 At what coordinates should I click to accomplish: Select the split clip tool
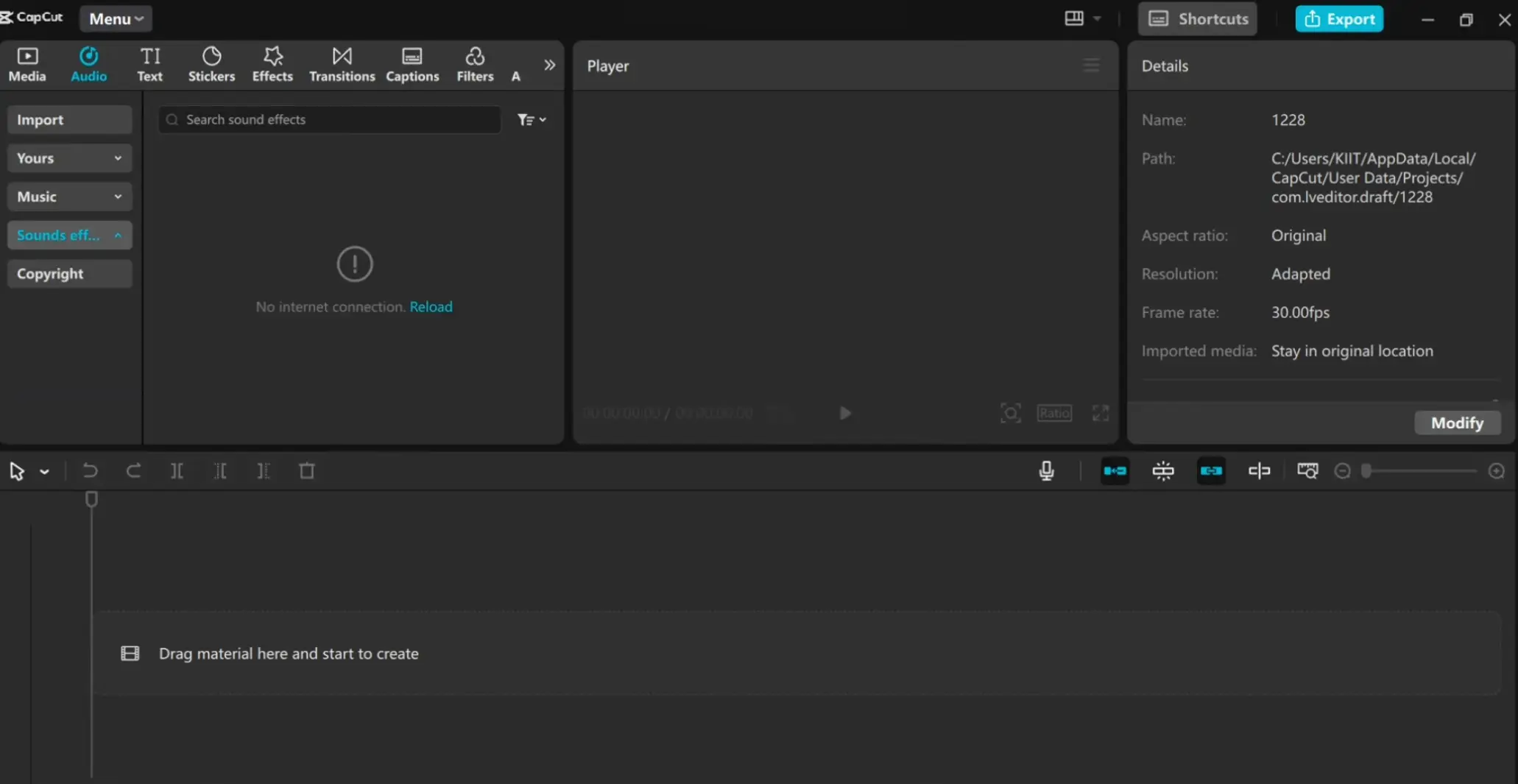pos(177,471)
